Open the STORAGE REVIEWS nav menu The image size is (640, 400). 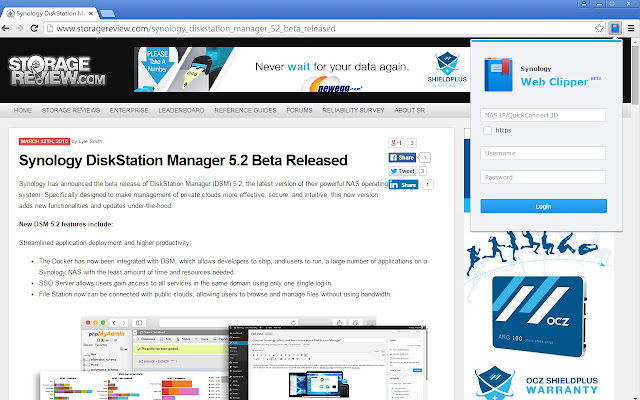(70, 110)
